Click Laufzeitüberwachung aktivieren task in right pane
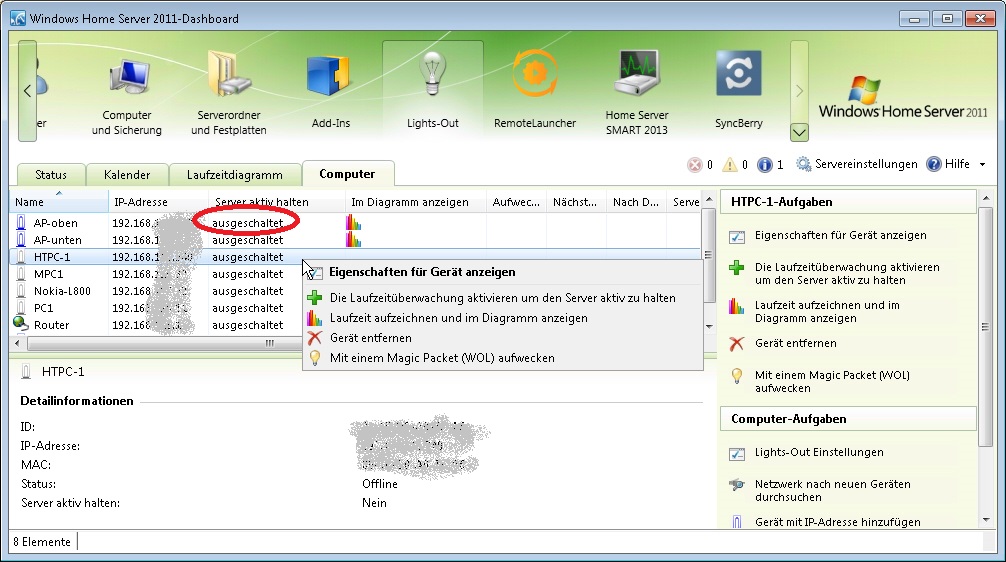The height and width of the screenshot is (562, 1006). click(x=847, y=273)
